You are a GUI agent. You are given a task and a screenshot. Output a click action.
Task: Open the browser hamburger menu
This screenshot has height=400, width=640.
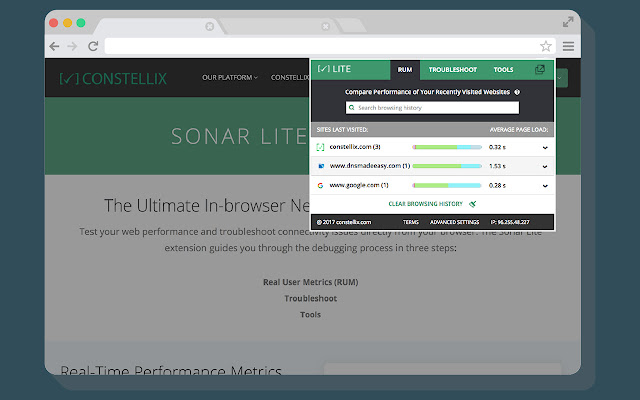coord(568,46)
